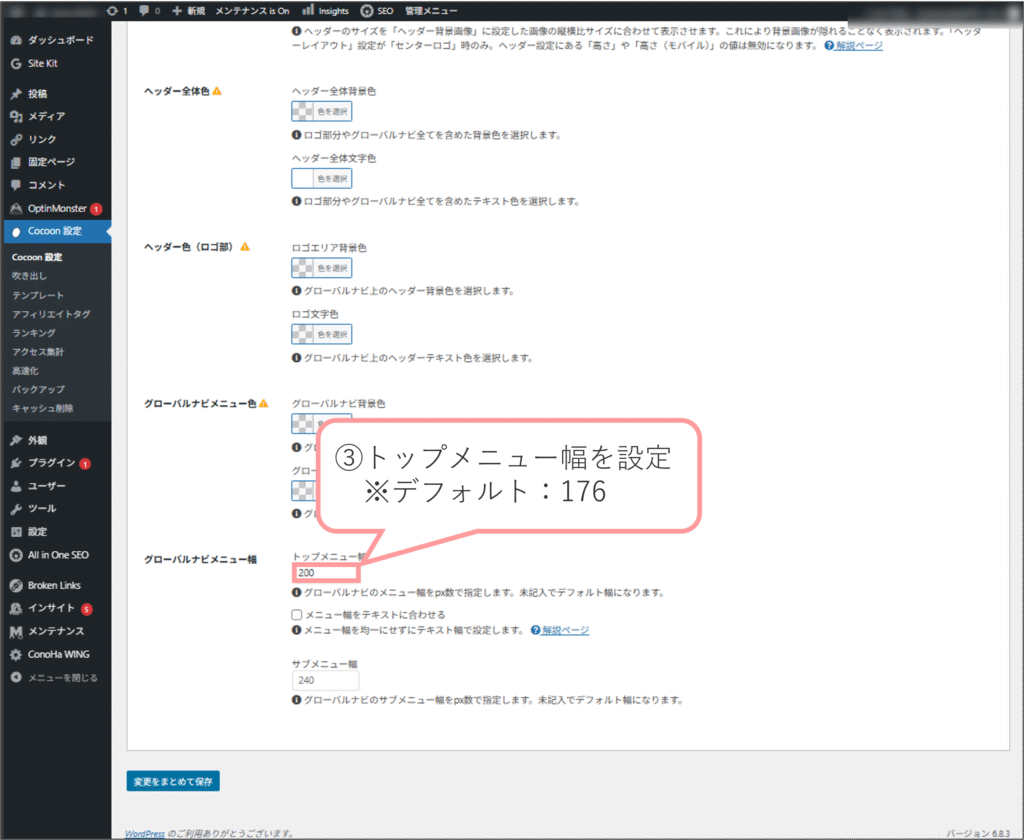Open the Insights menu in admin bar
Screen dimensions: 1024x840
click(326, 11)
